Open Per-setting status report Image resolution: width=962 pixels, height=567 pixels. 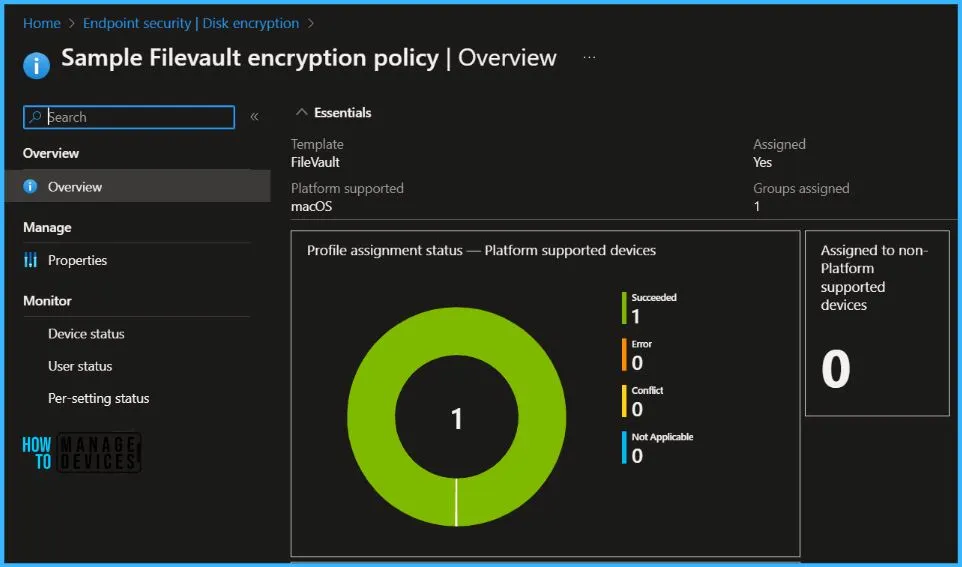[98, 398]
